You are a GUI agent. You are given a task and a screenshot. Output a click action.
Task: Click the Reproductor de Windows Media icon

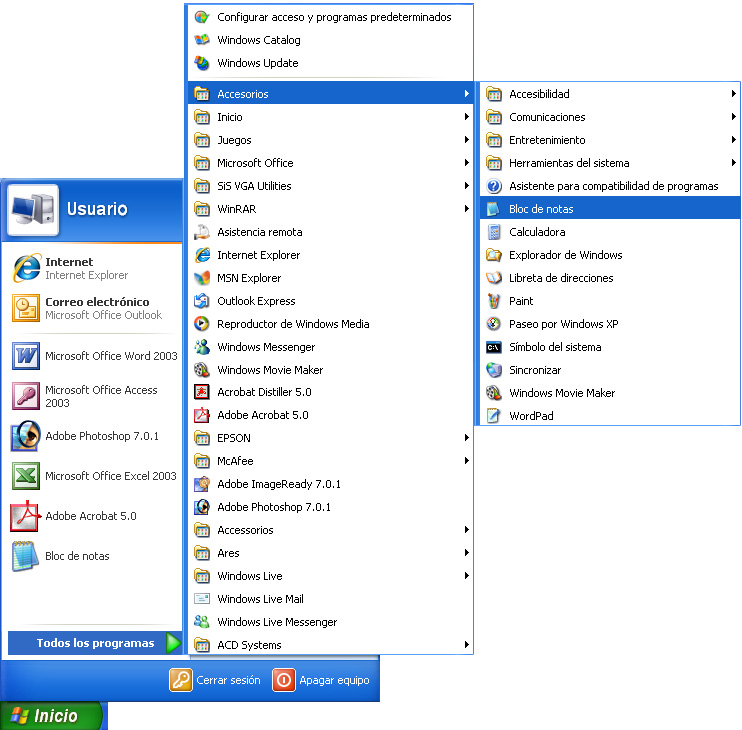tap(201, 324)
